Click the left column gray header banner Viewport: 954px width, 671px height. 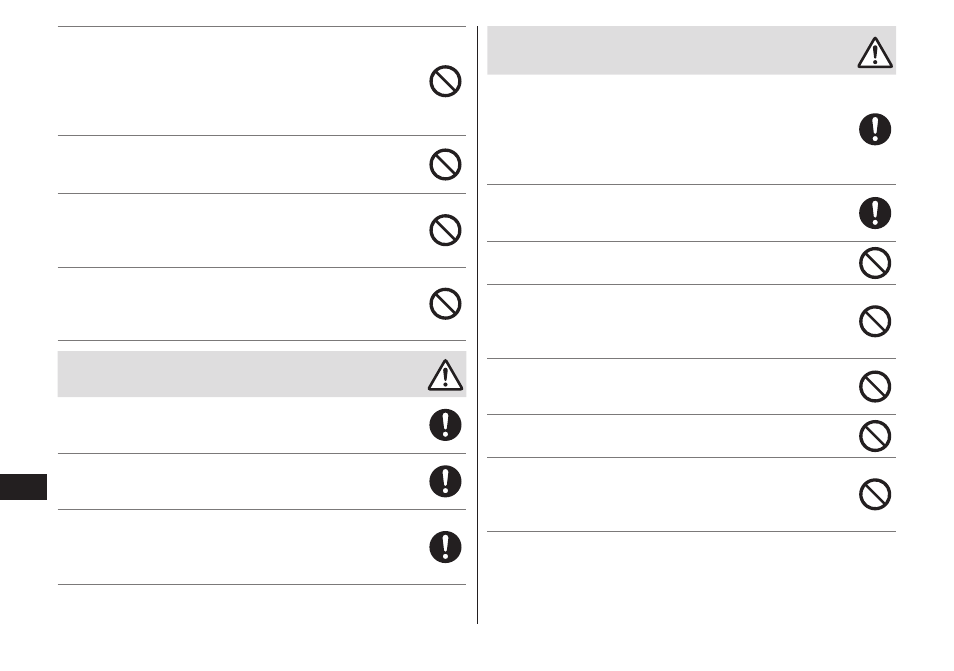coord(262,374)
